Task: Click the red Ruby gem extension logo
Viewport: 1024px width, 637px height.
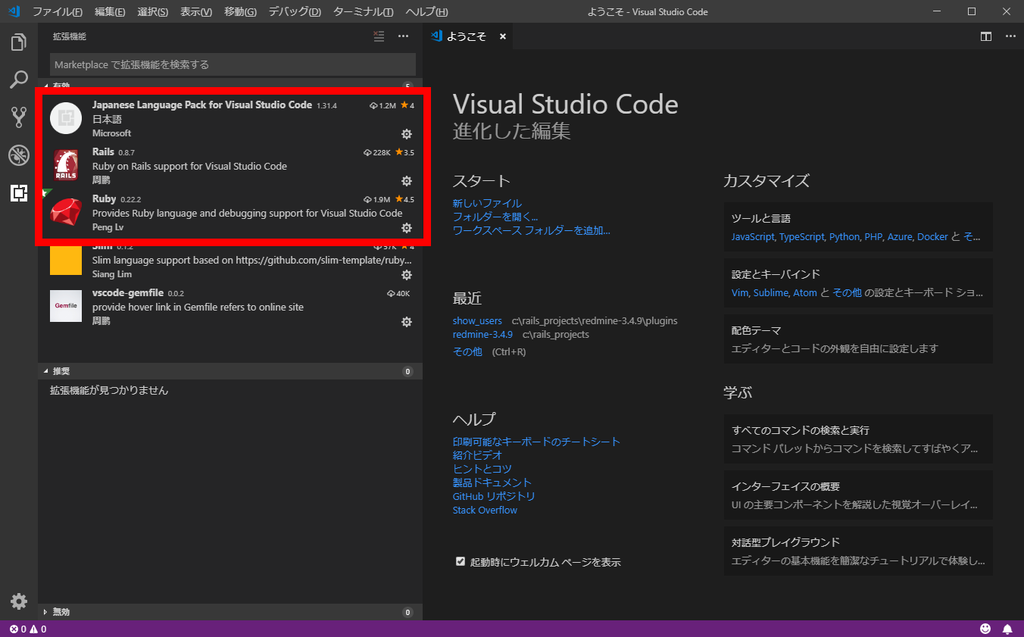Action: pos(66,212)
